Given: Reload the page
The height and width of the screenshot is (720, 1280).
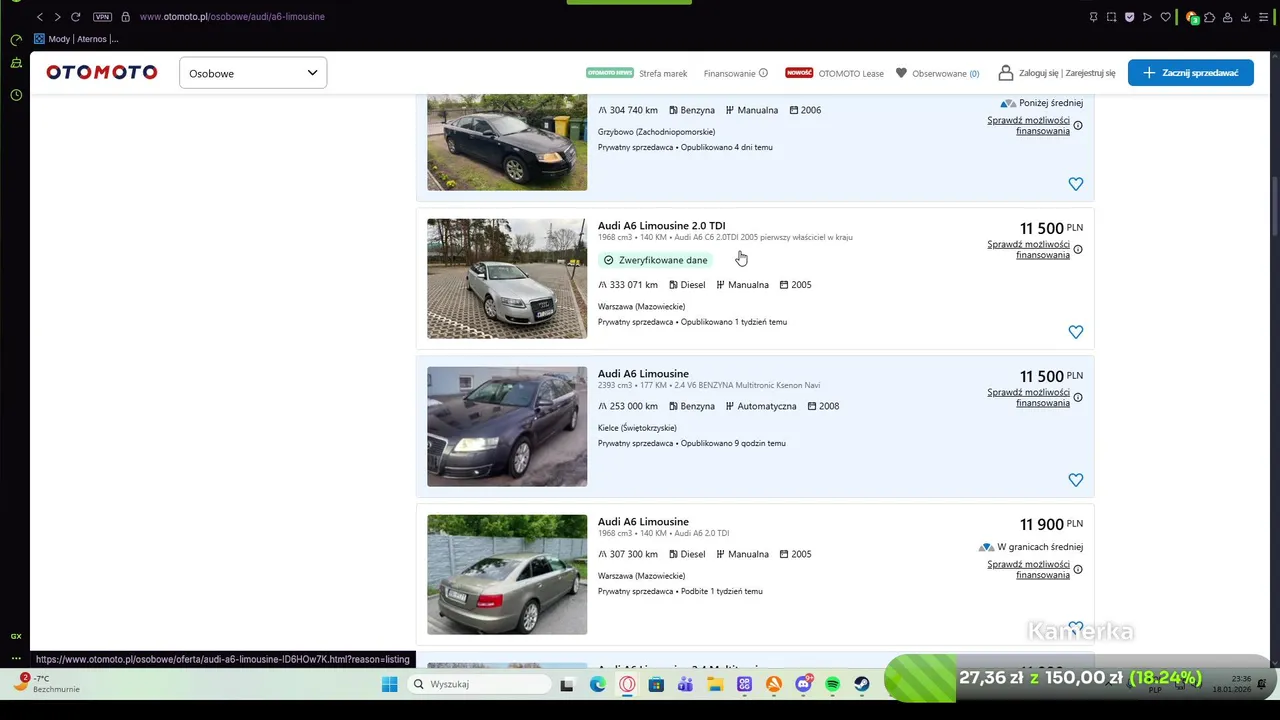Looking at the screenshot, I should (75, 17).
